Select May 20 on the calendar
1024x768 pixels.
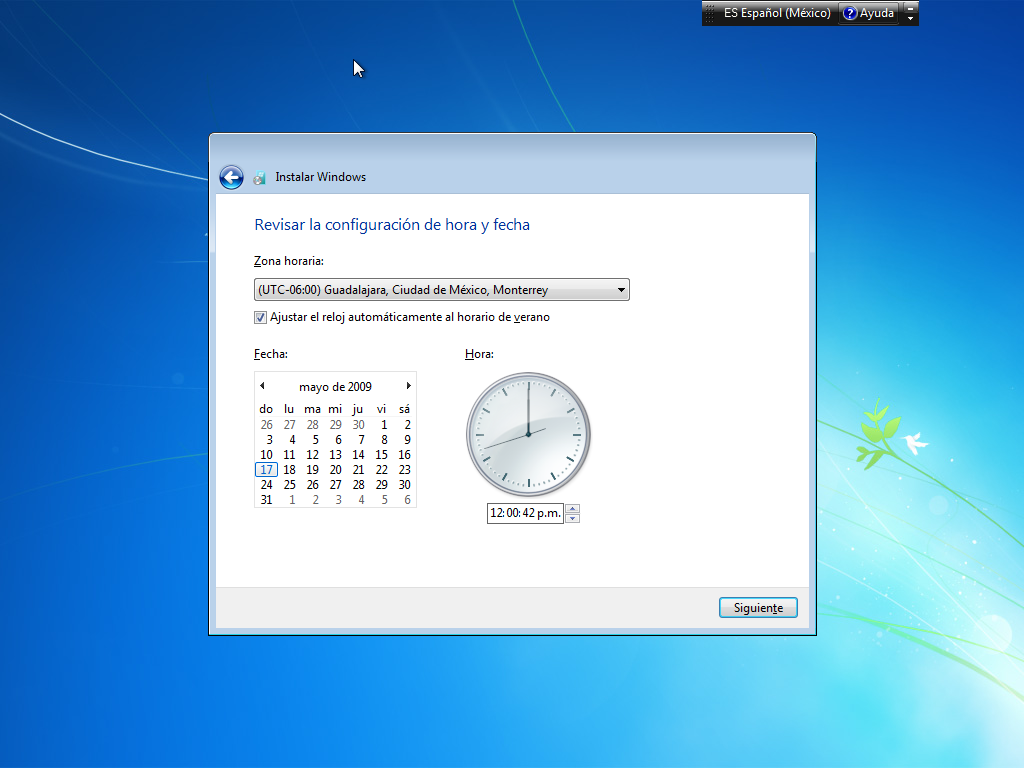(x=335, y=470)
